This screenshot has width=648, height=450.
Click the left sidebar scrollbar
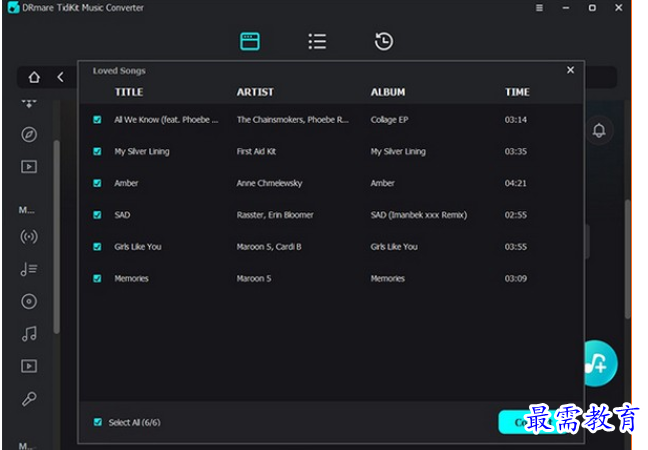click(56, 237)
